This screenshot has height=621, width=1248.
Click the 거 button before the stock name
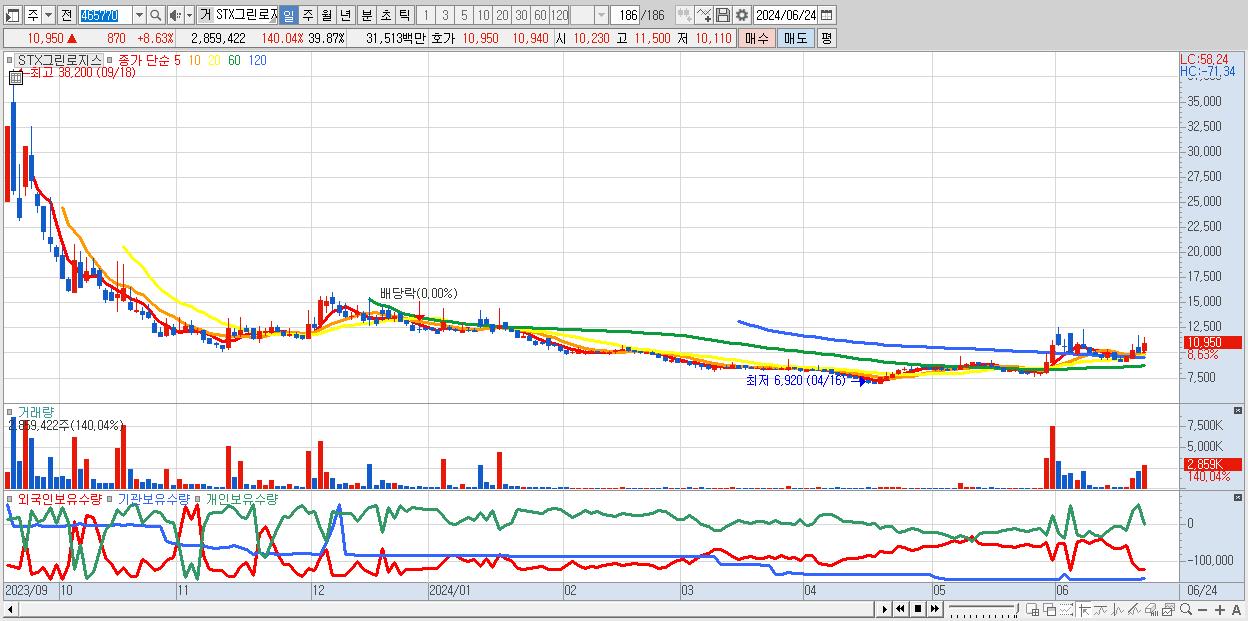pyautogui.click(x=205, y=15)
